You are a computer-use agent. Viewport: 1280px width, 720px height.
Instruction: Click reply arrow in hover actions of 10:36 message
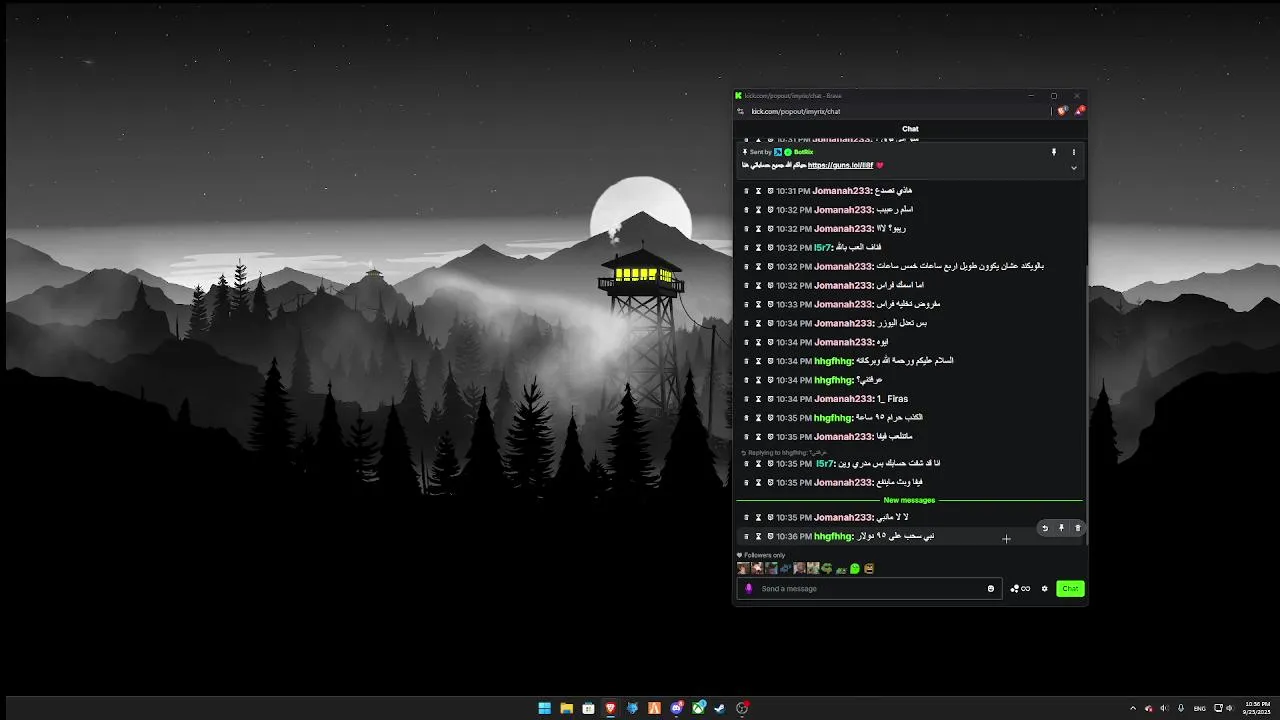coord(1045,528)
